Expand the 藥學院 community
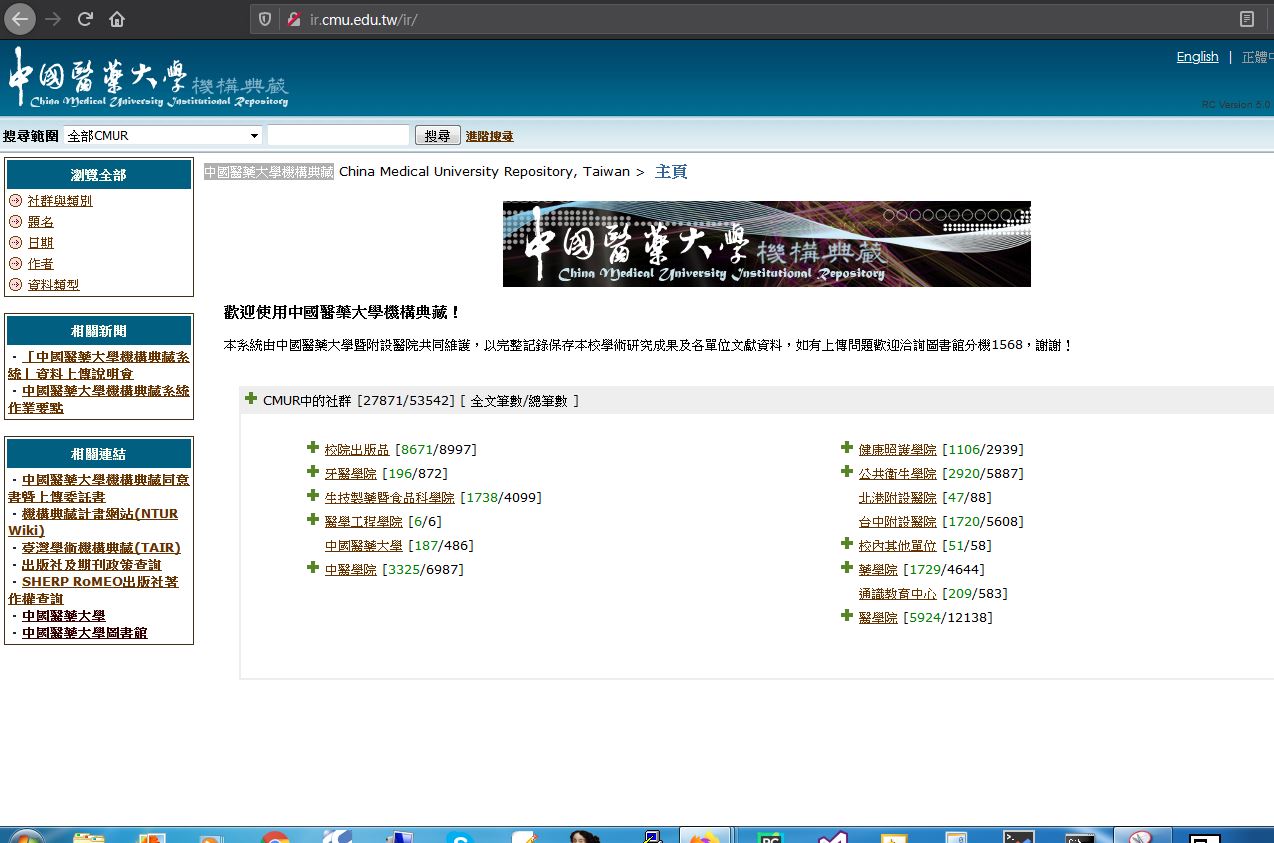1274x843 pixels. click(x=847, y=568)
